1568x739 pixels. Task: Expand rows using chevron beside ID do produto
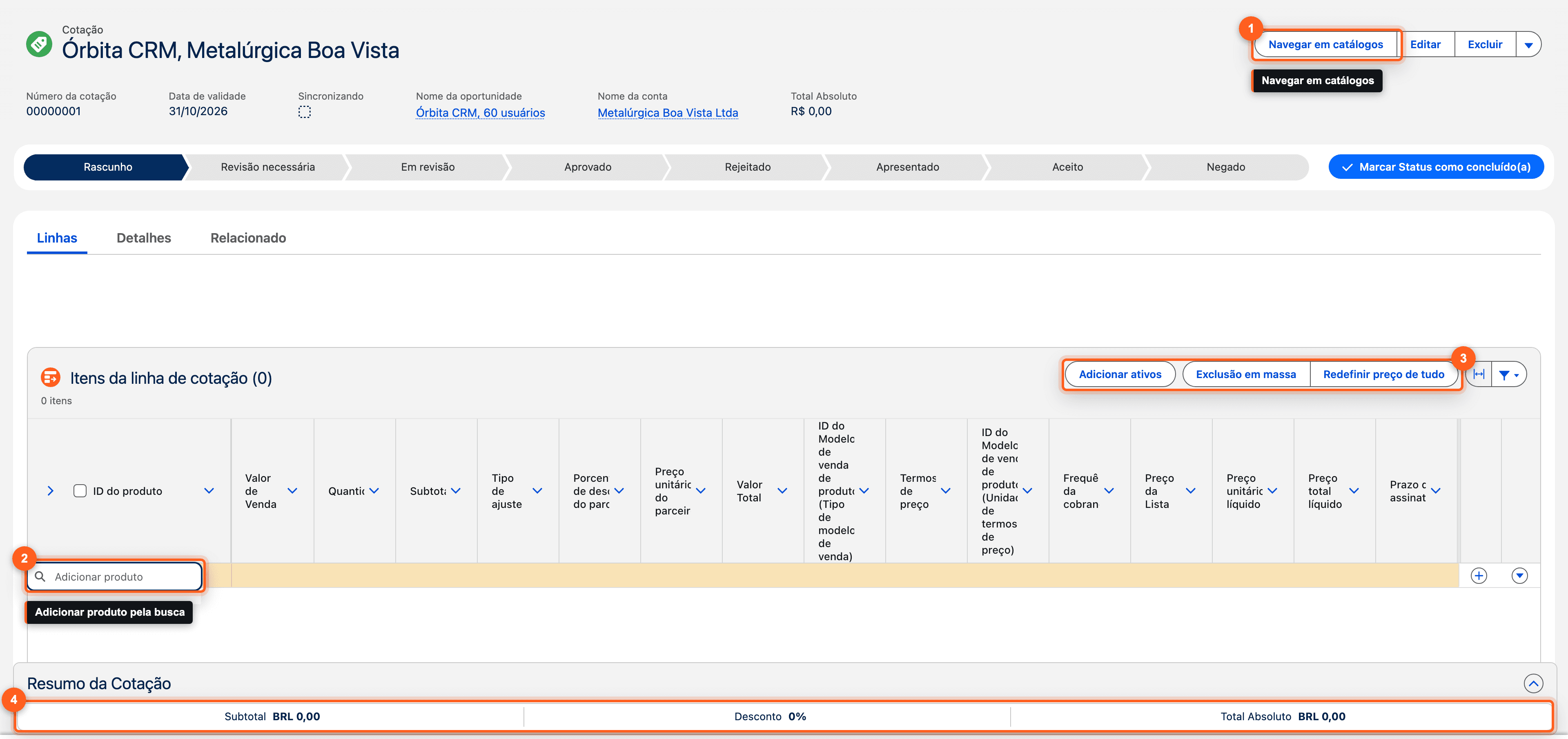(x=51, y=491)
